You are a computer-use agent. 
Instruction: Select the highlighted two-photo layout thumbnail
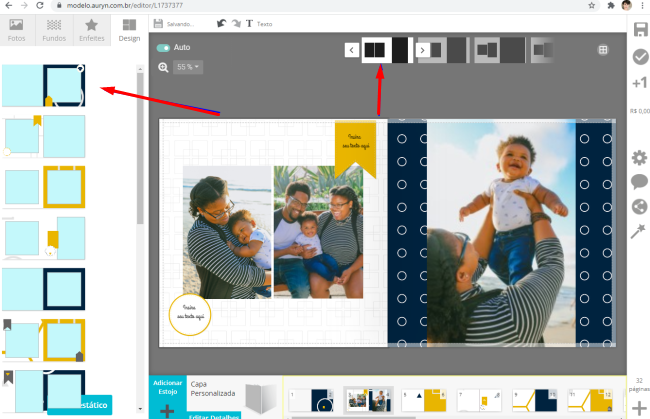(387, 50)
